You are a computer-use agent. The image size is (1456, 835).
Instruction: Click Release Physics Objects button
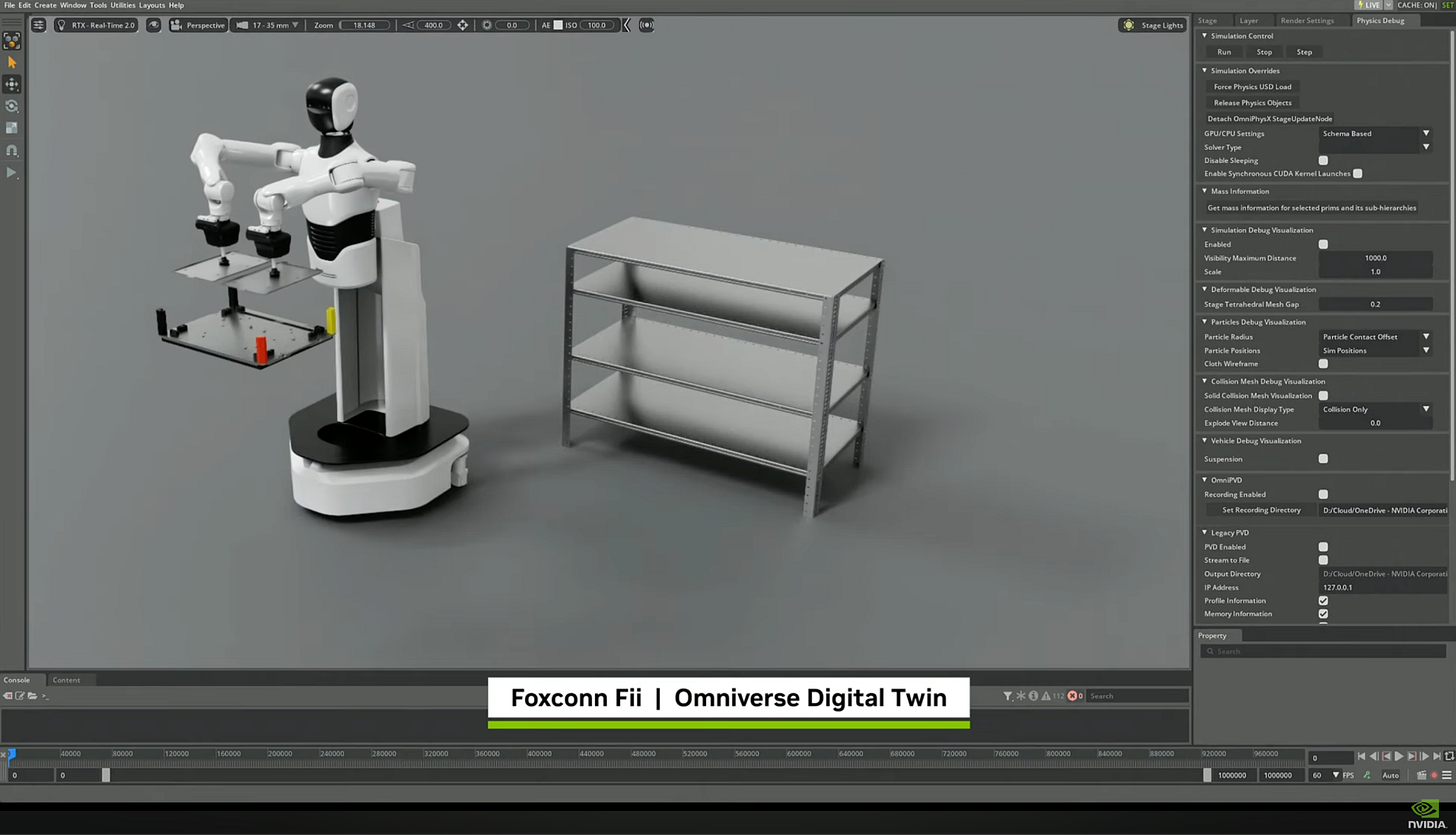(1252, 103)
